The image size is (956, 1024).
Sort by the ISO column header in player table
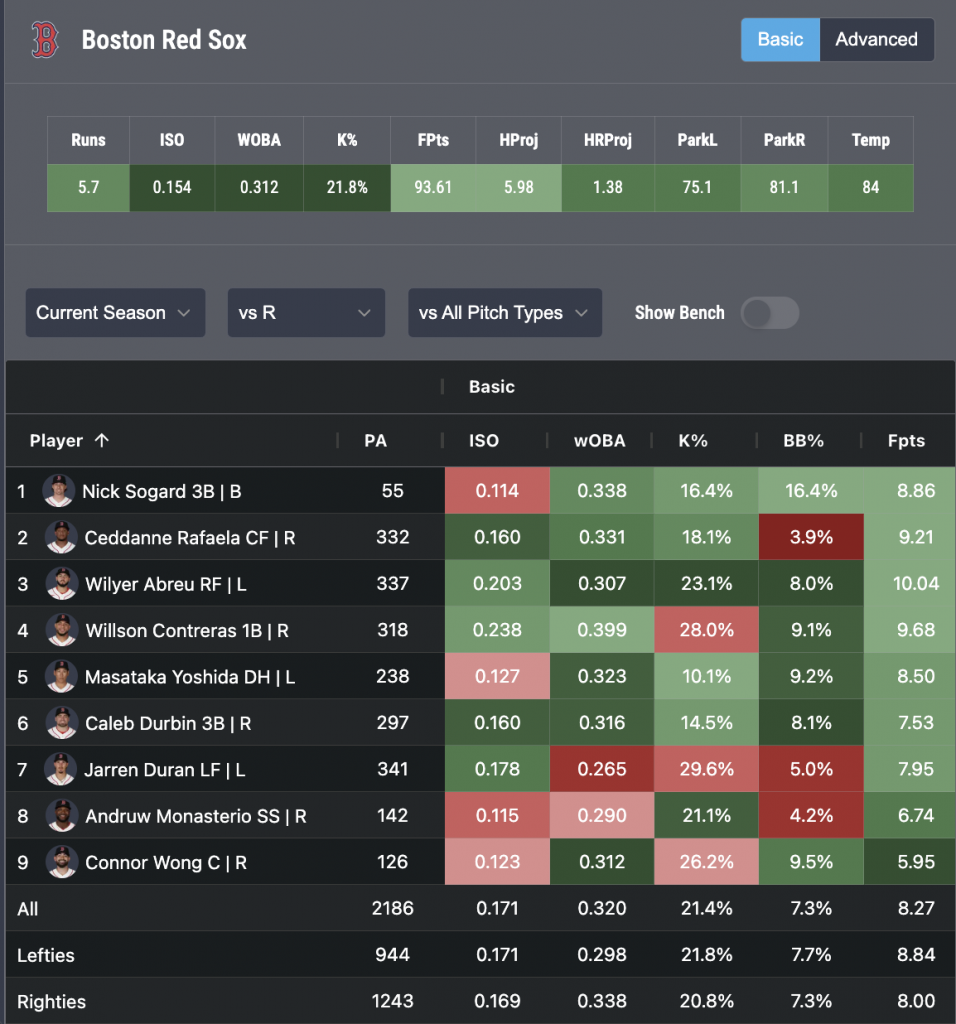point(483,441)
